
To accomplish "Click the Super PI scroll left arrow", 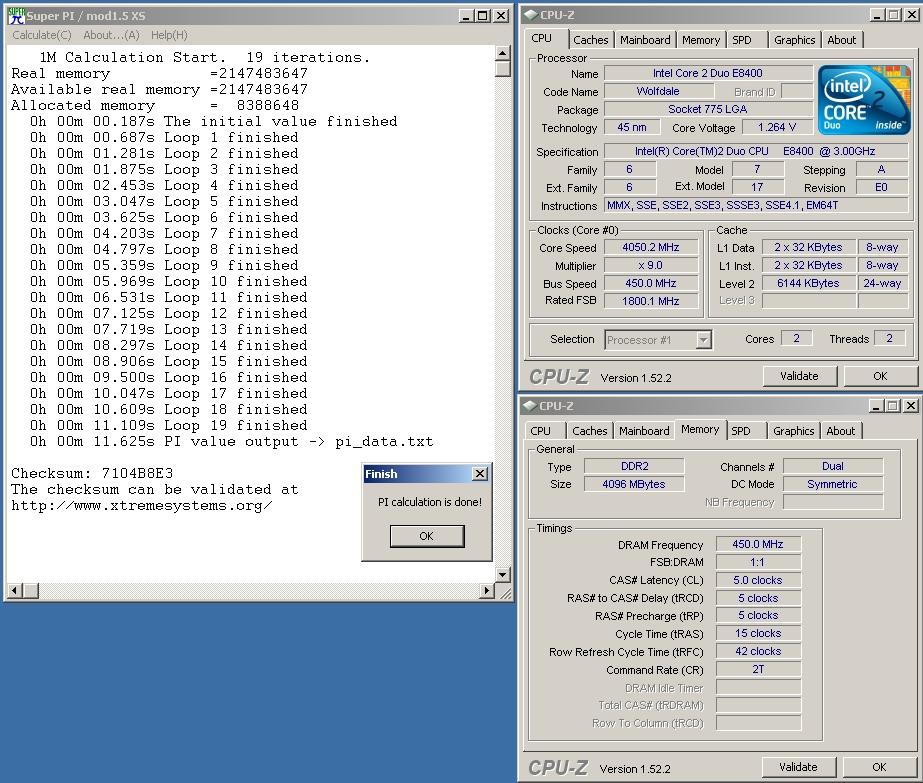I will tap(15, 590).
